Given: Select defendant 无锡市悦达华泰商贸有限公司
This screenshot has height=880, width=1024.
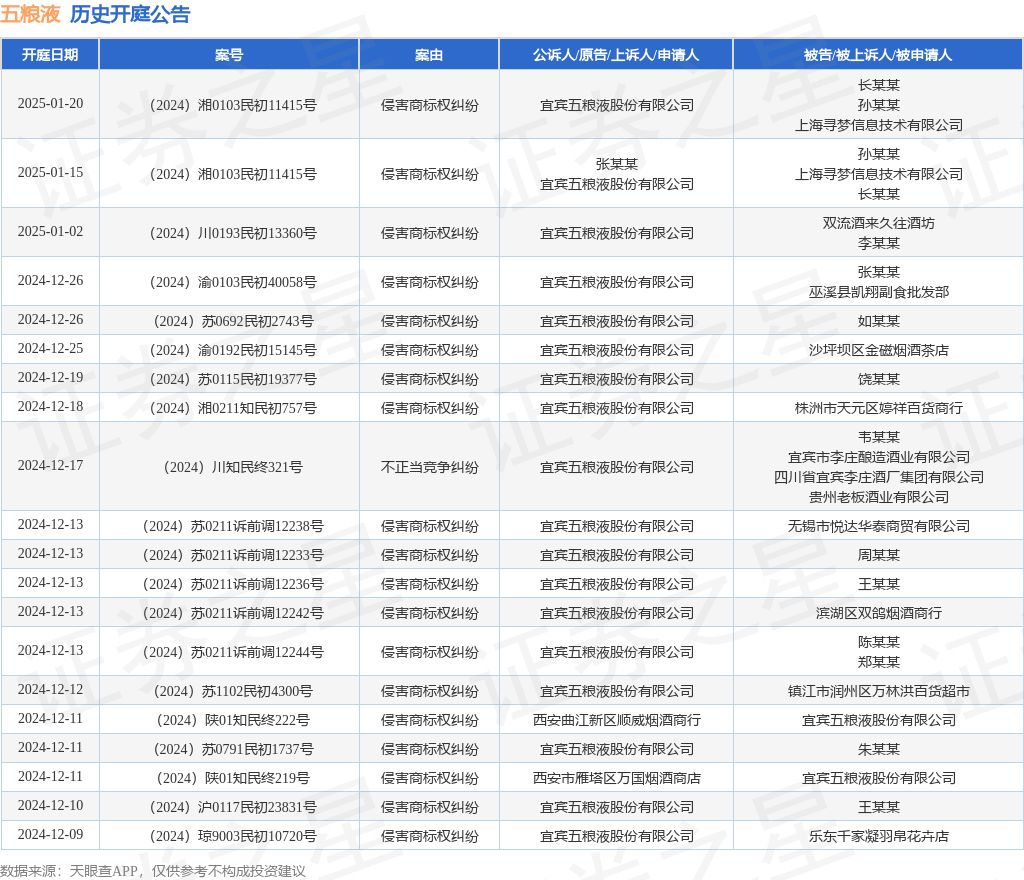Looking at the screenshot, I should tap(878, 526).
